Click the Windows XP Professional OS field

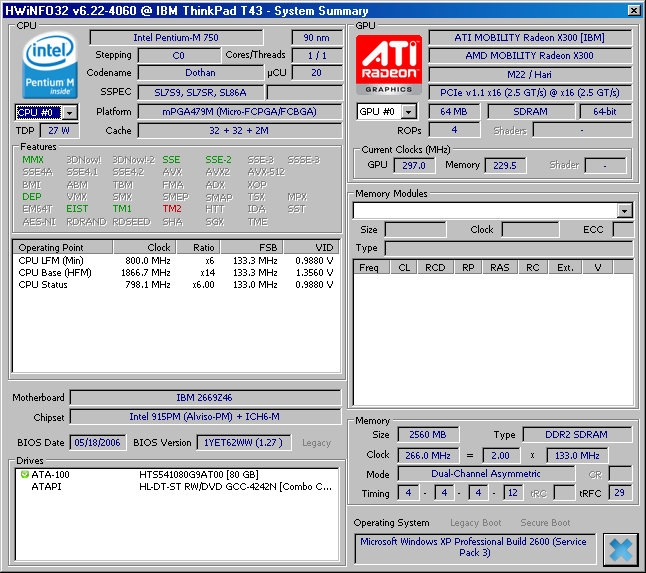475,548
